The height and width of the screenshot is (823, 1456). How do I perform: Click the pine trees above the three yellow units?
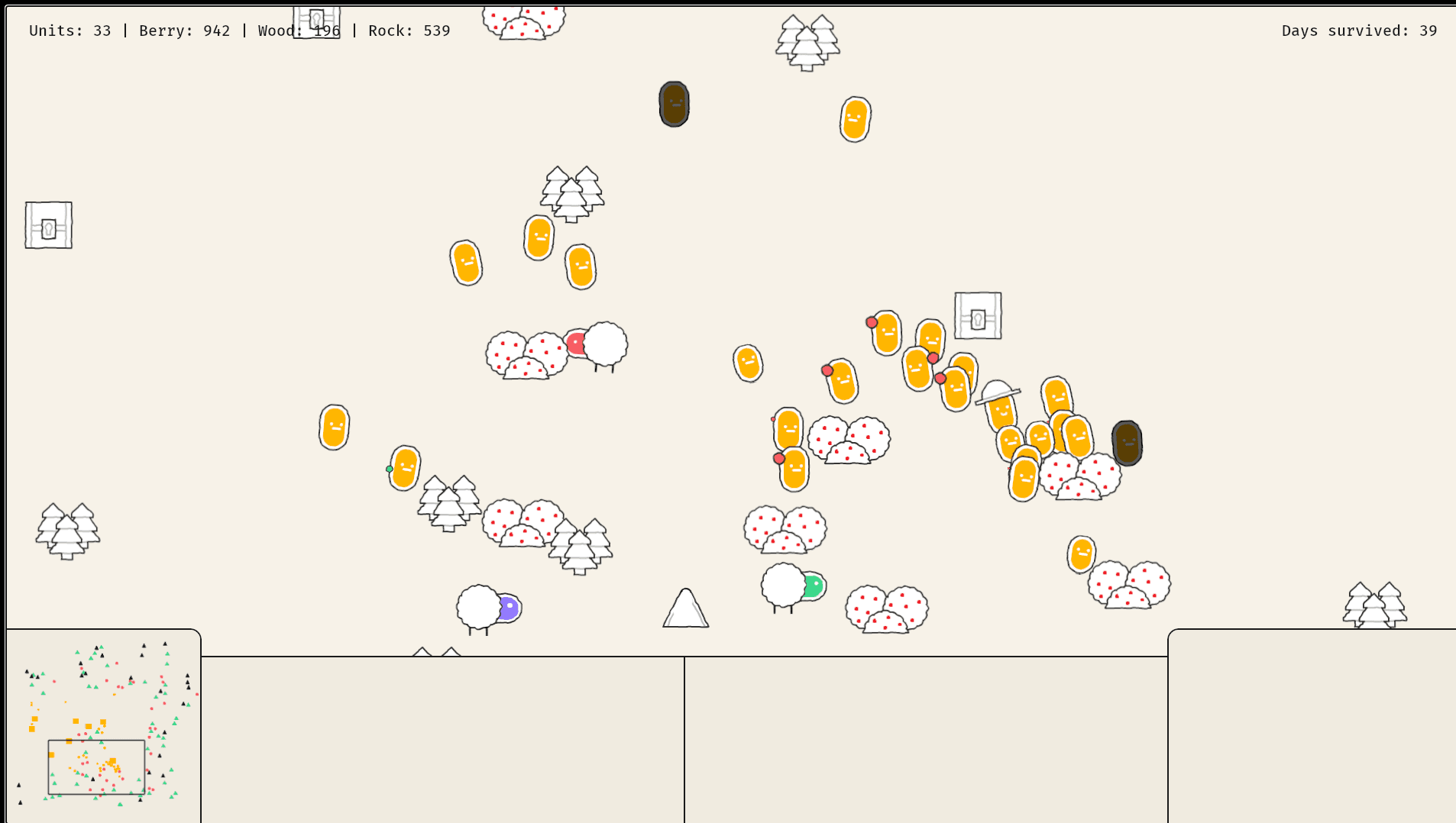click(x=571, y=194)
